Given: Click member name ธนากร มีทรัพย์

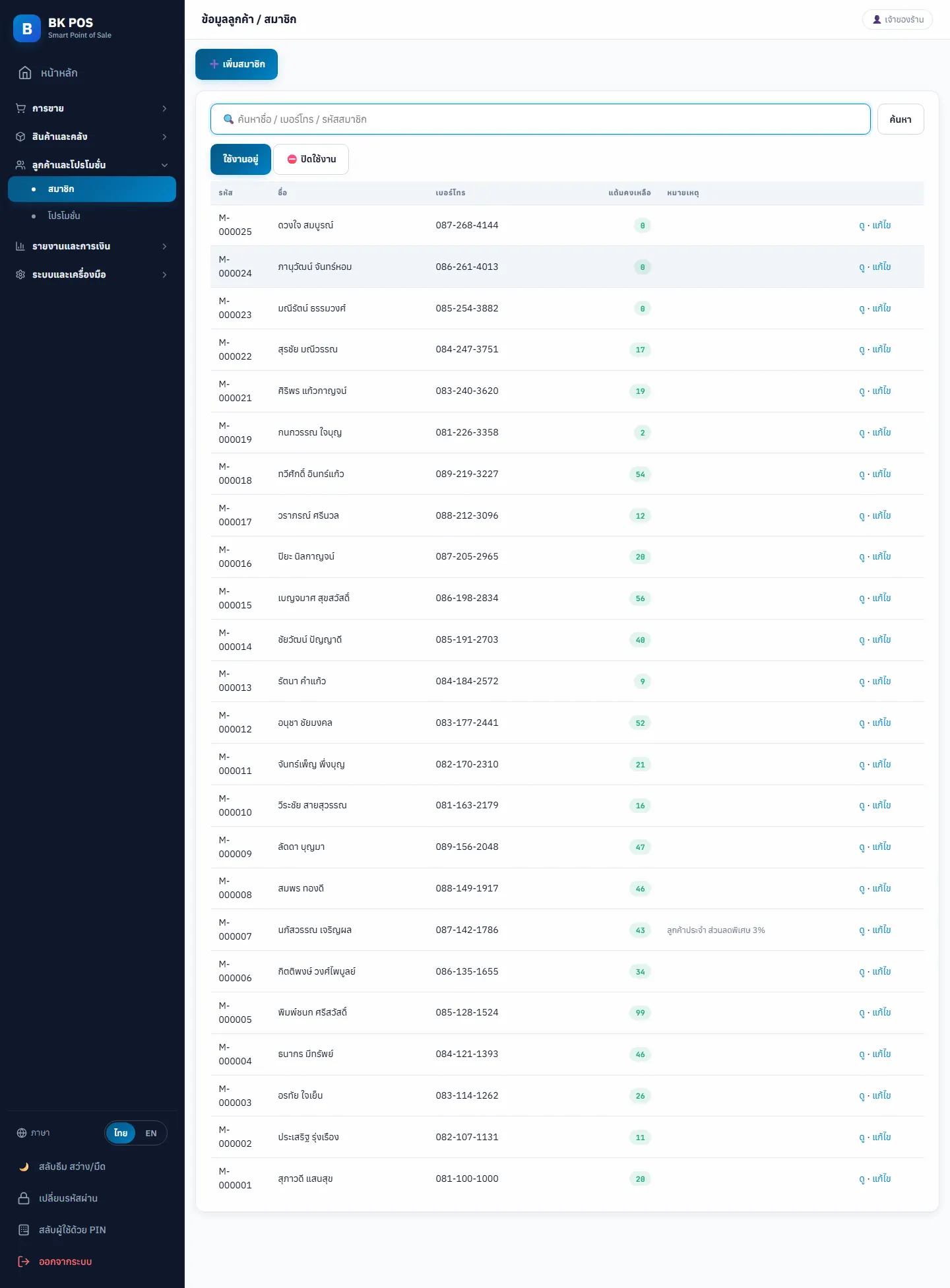Looking at the screenshot, I should pyautogui.click(x=305, y=1054).
